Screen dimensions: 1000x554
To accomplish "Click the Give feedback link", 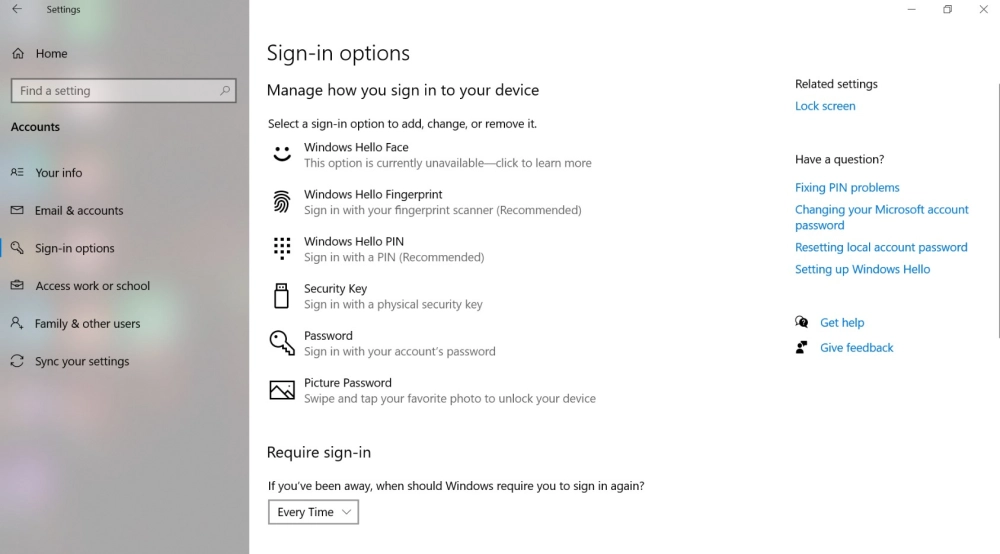I will (x=857, y=347).
